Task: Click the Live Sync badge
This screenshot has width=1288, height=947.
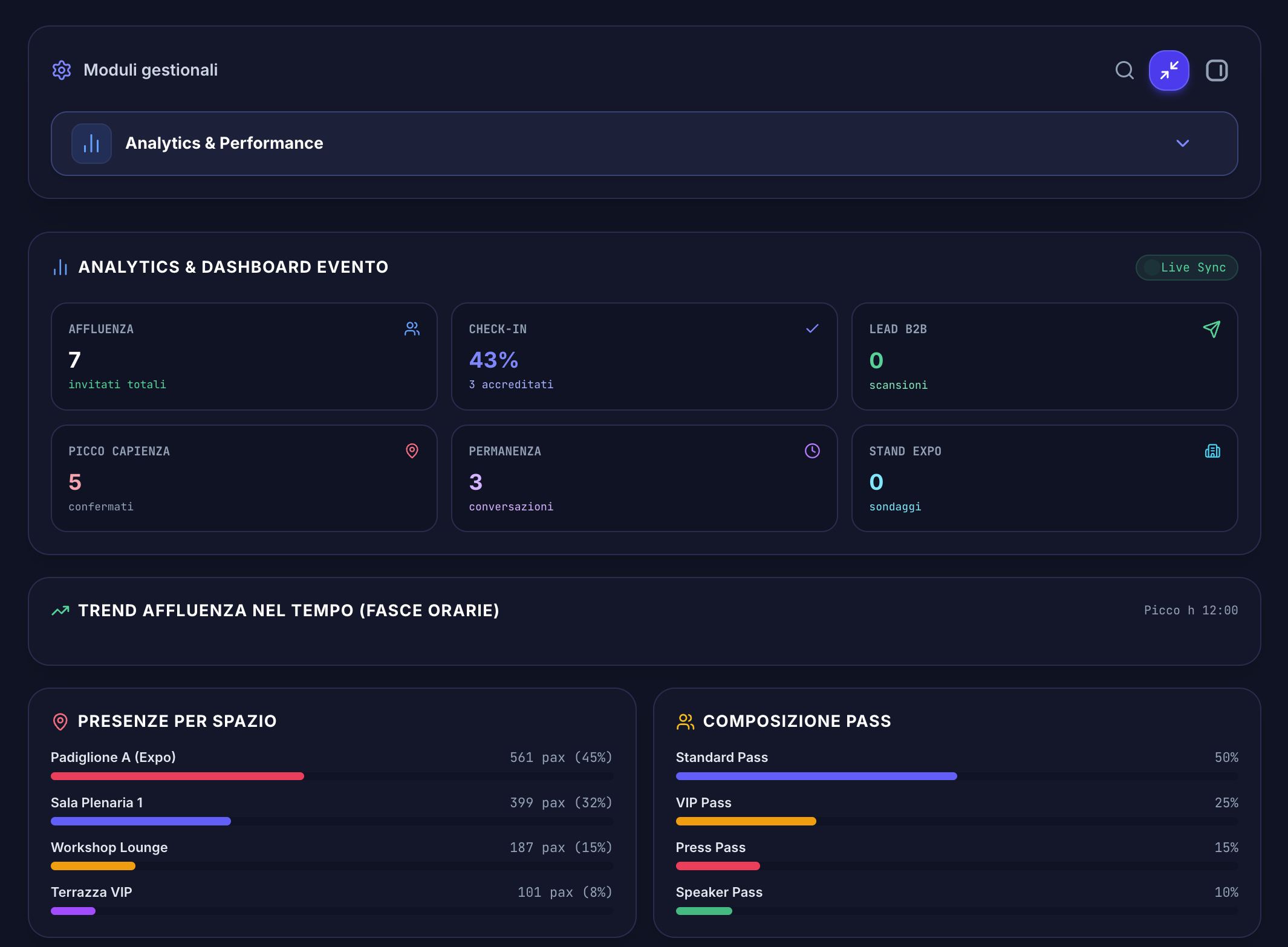Action: point(1186,267)
